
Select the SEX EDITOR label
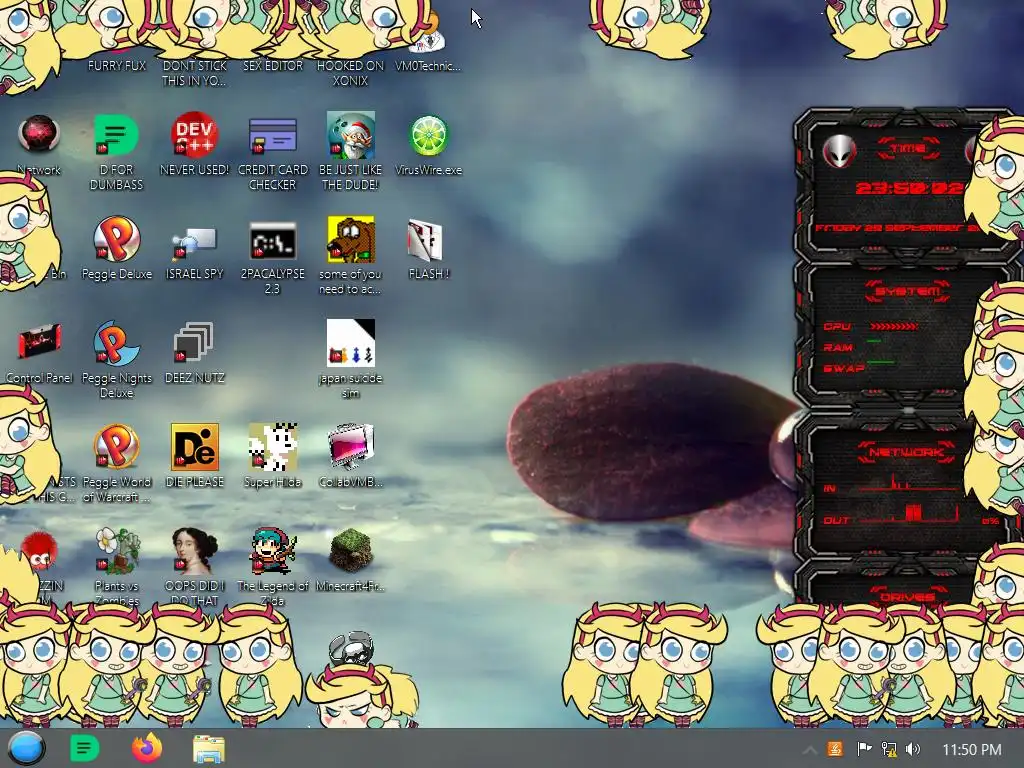pyautogui.click(x=272, y=66)
